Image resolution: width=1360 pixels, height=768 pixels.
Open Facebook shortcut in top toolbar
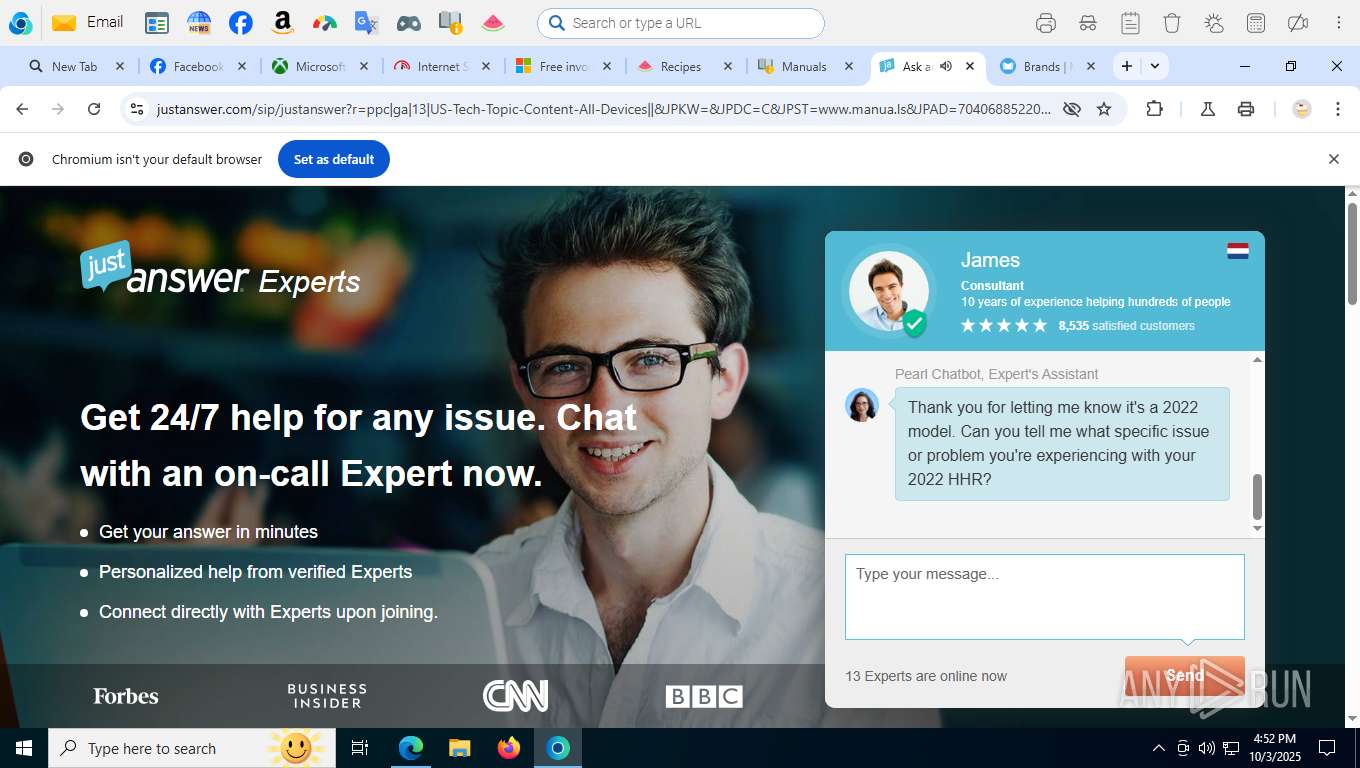pyautogui.click(x=240, y=23)
